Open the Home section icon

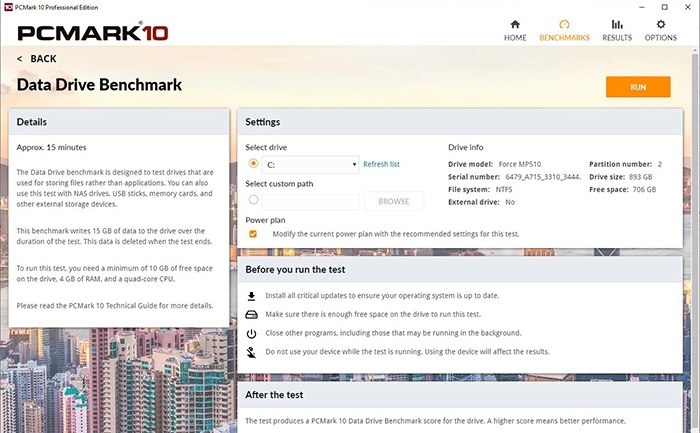[x=515, y=24]
